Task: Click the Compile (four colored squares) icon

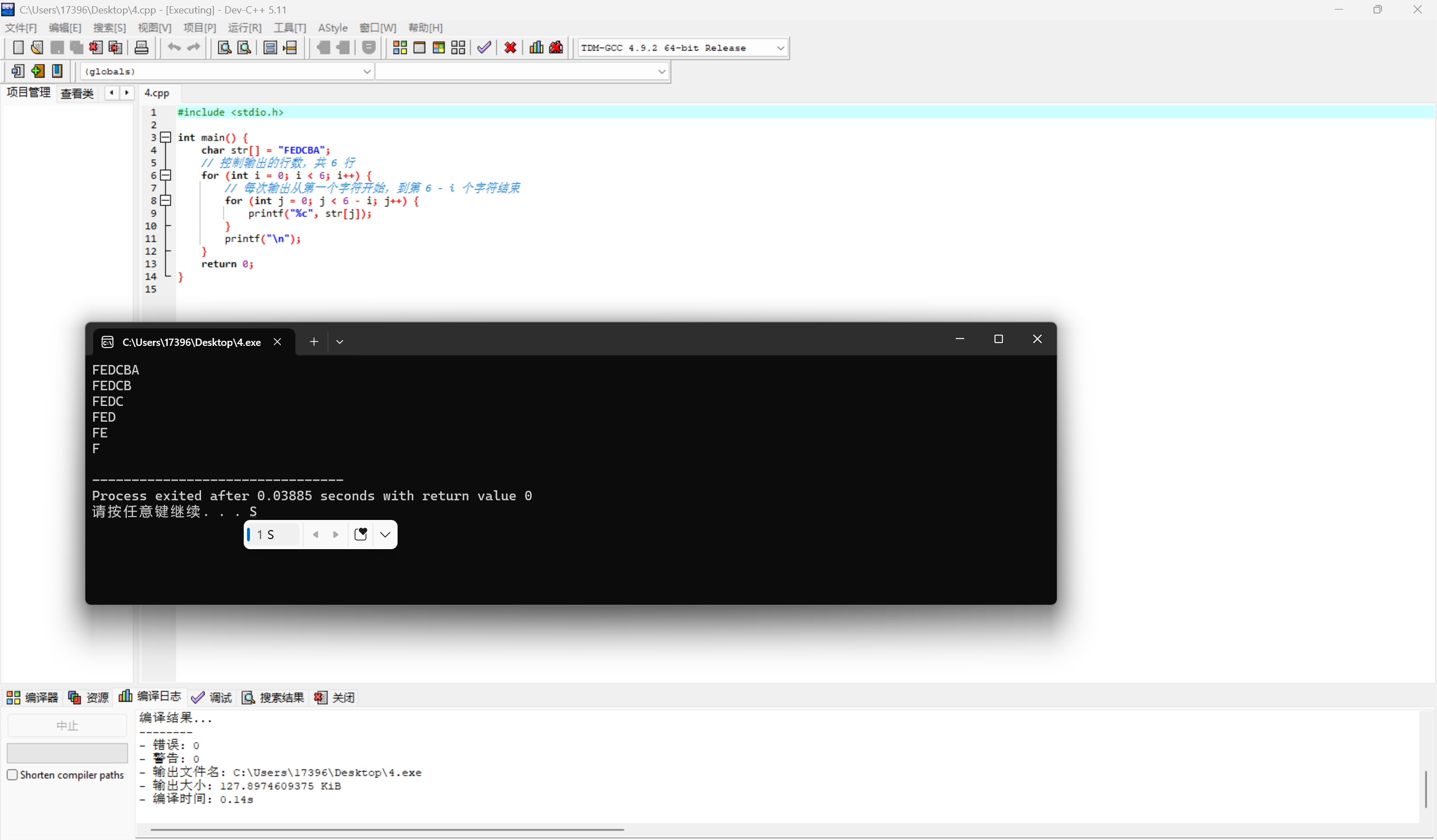Action: pos(400,48)
